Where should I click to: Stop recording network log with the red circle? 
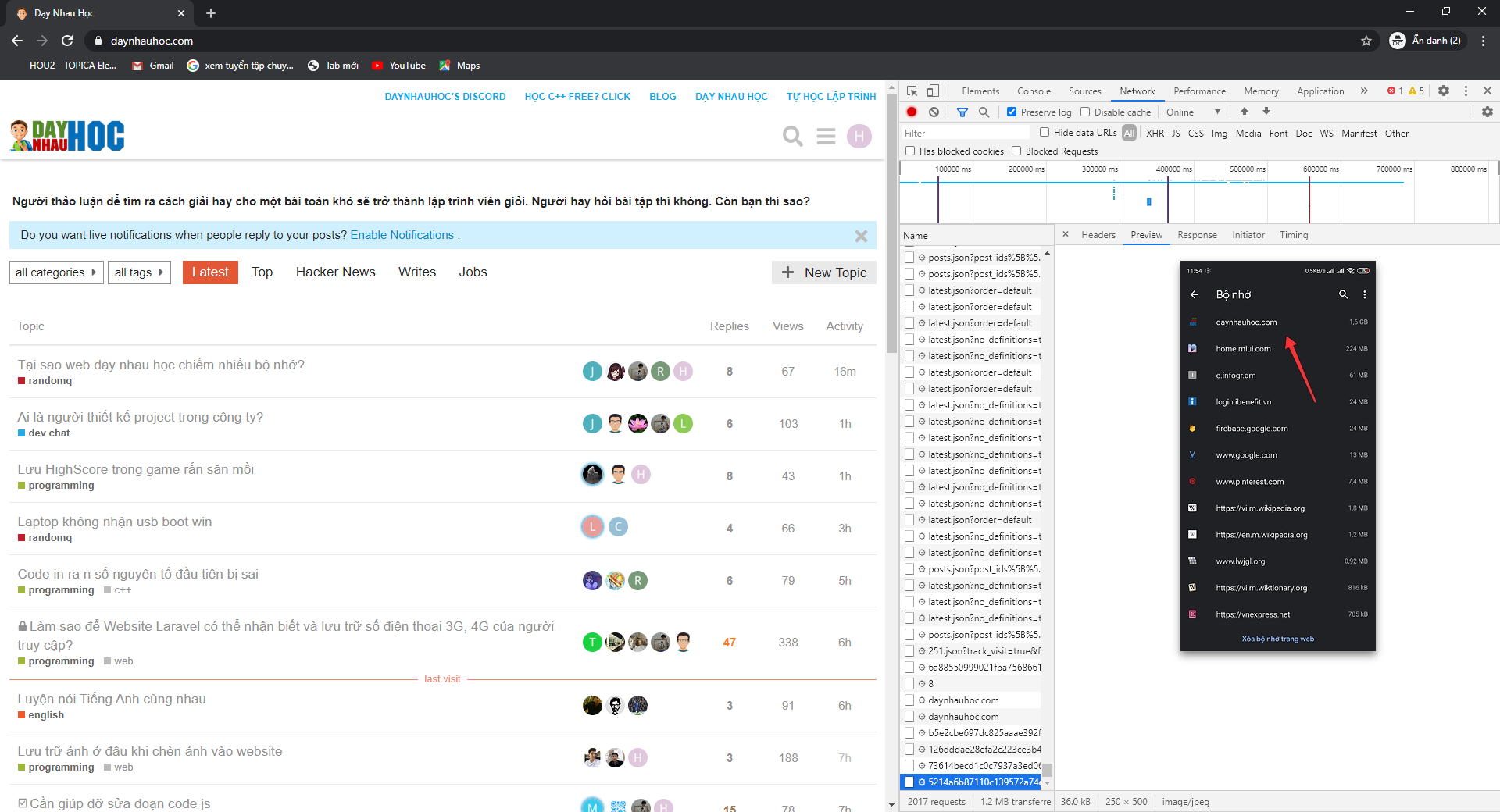point(912,112)
